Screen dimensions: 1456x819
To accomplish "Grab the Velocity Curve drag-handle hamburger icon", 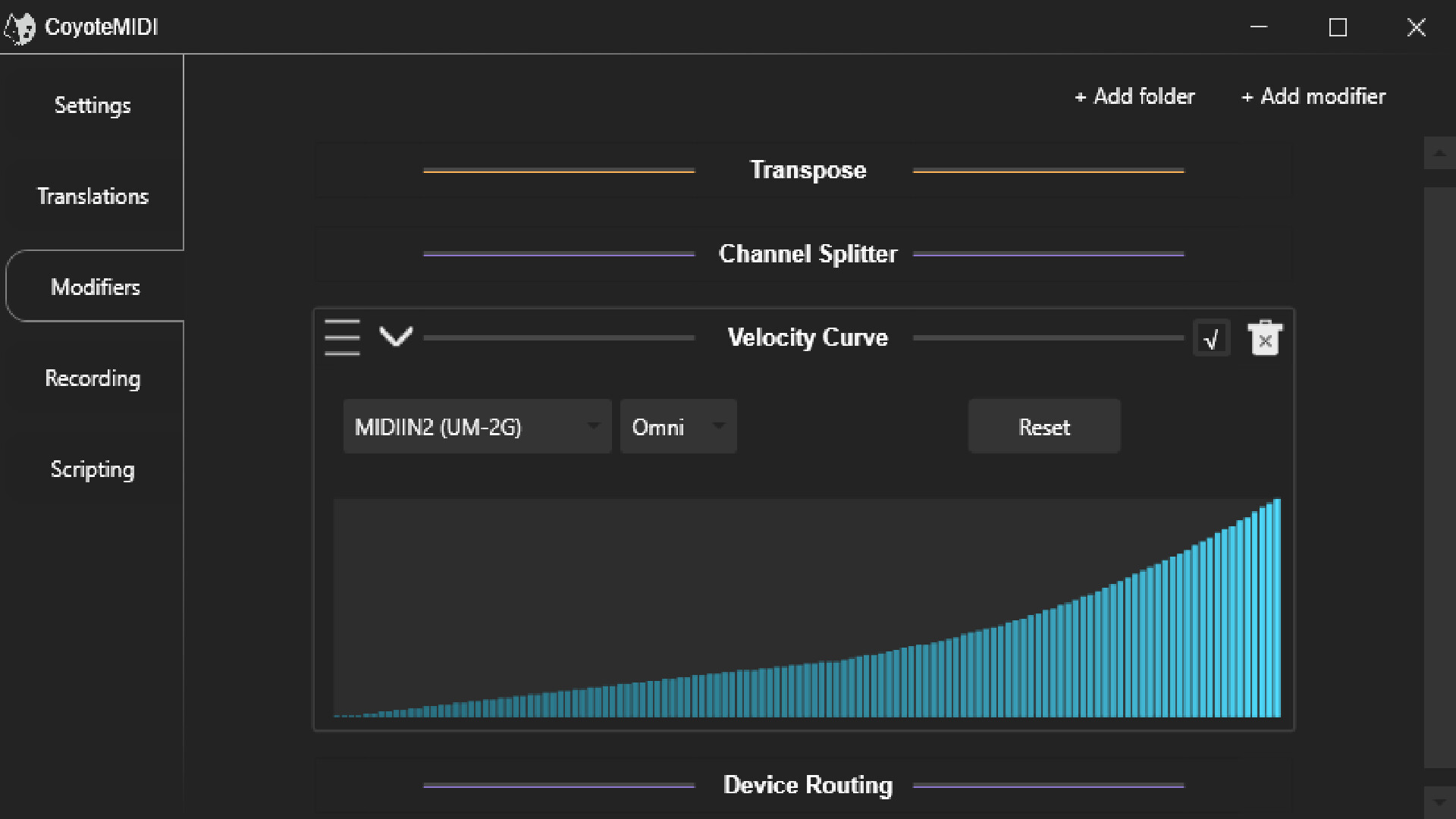I will [342, 337].
